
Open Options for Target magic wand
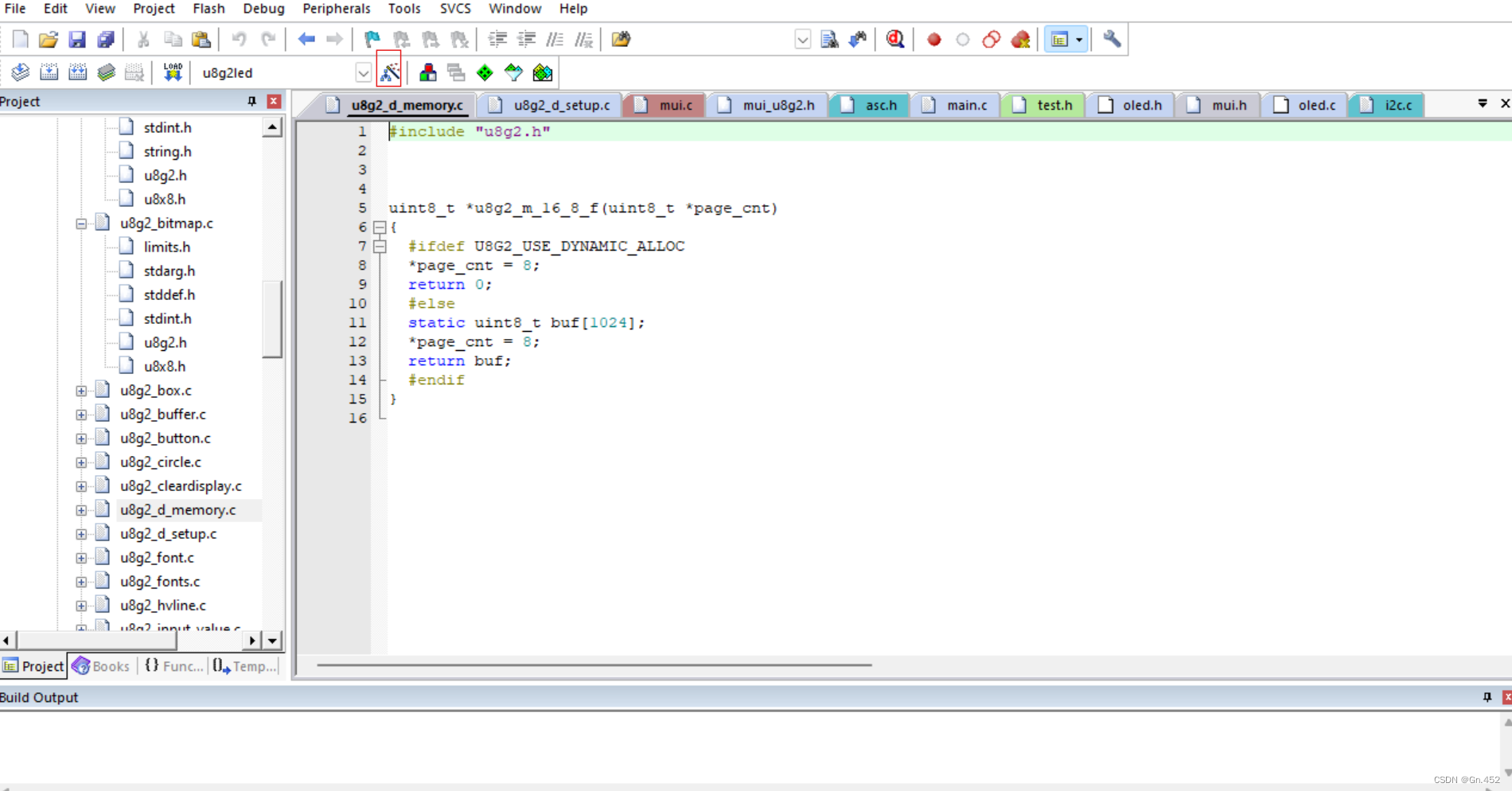click(x=389, y=72)
